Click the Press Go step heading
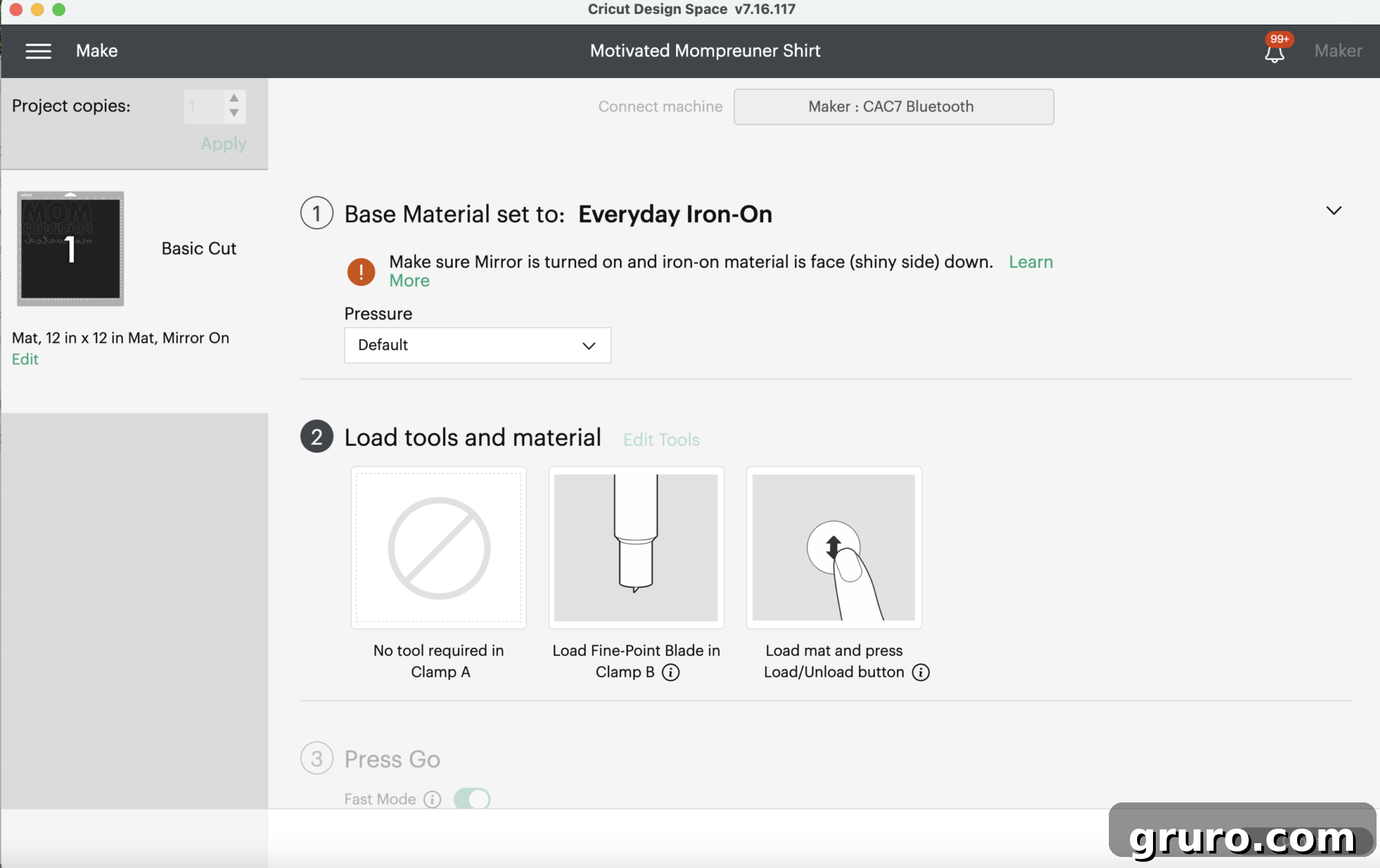This screenshot has height=868, width=1380. coord(392,759)
